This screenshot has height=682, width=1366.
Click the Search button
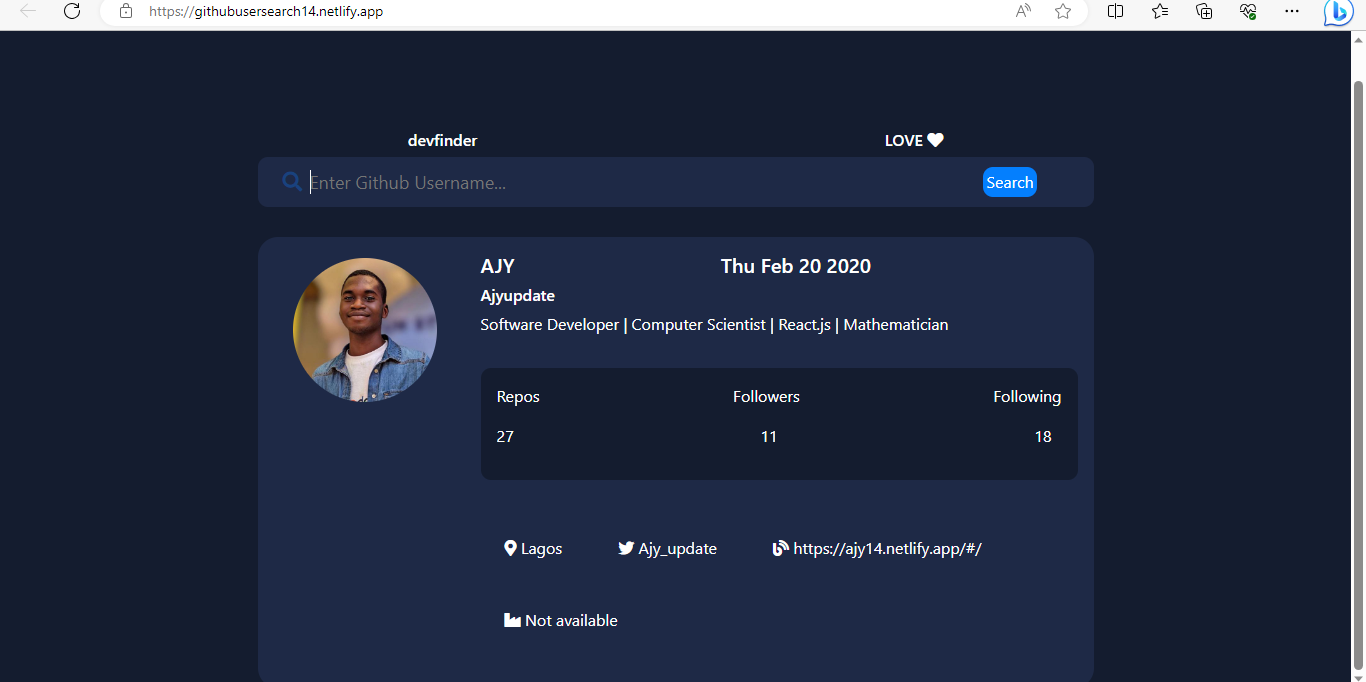coord(1010,182)
